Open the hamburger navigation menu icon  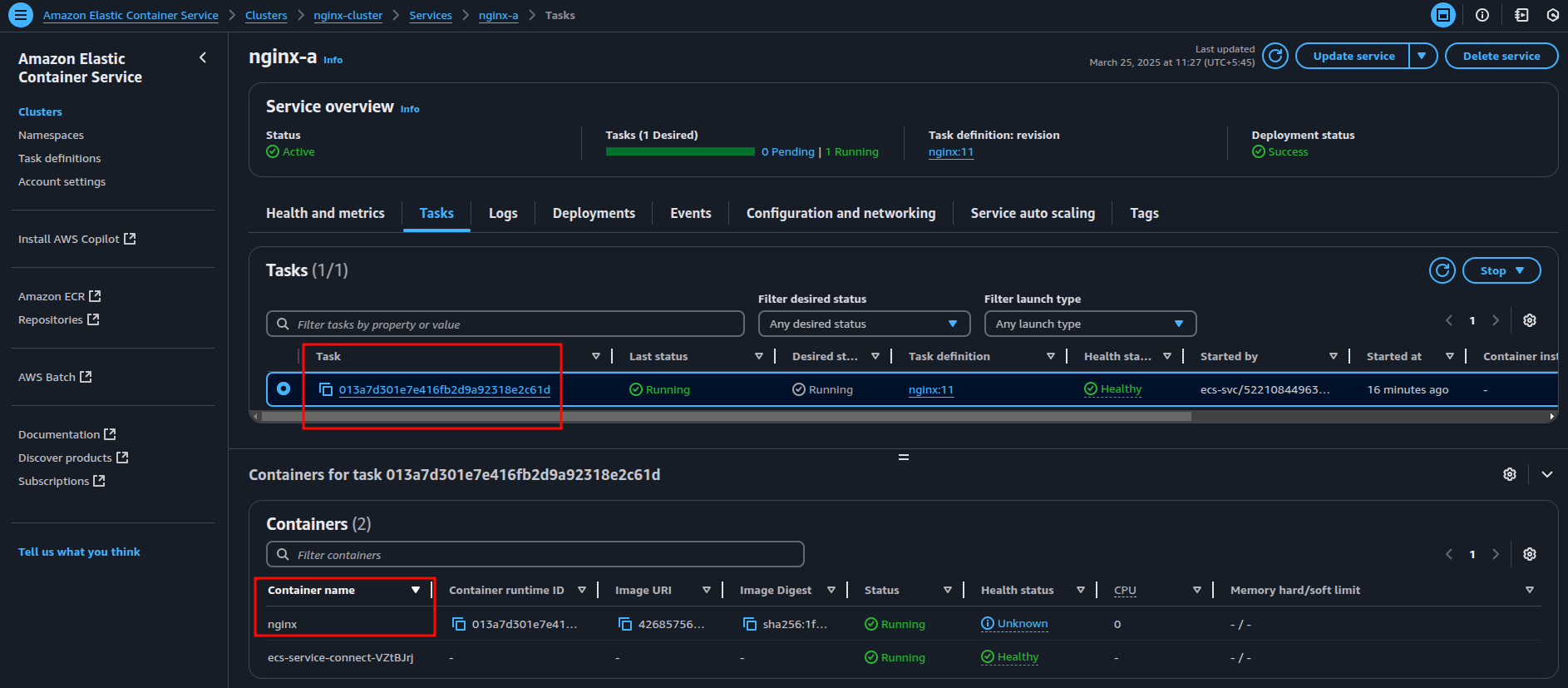pyautogui.click(x=20, y=15)
